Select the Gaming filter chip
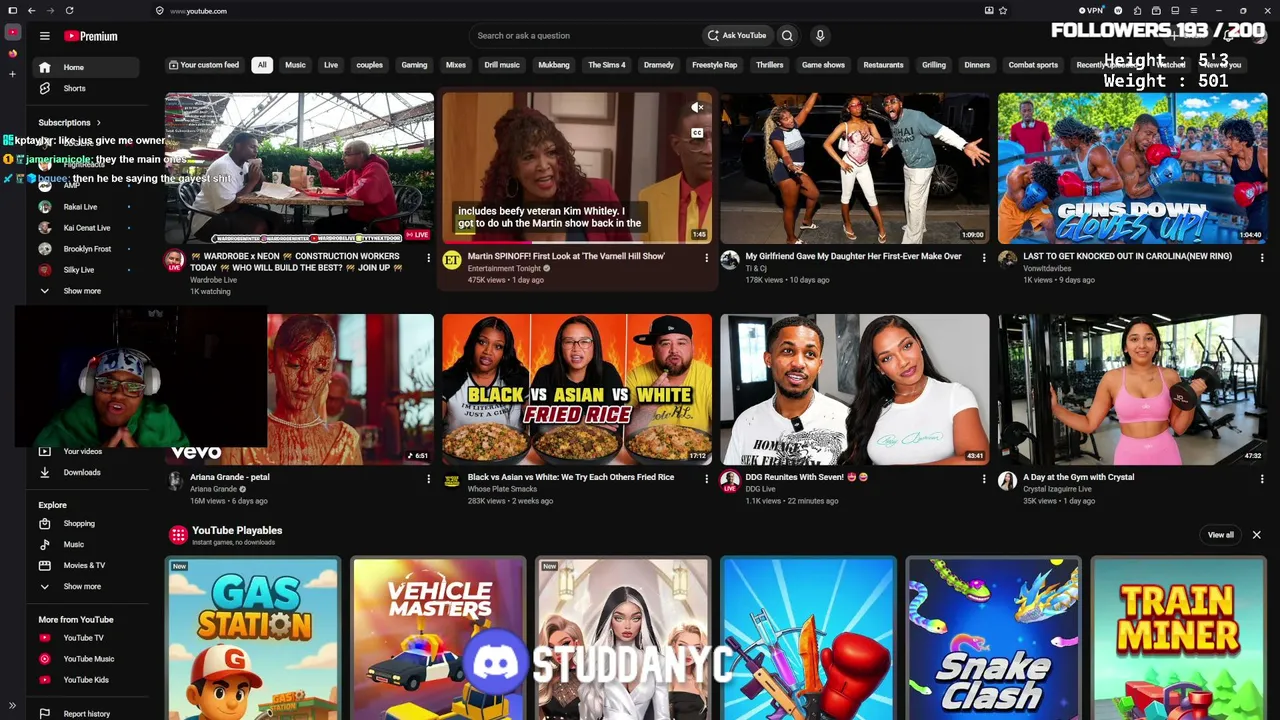The height and width of the screenshot is (720, 1280). click(414, 65)
